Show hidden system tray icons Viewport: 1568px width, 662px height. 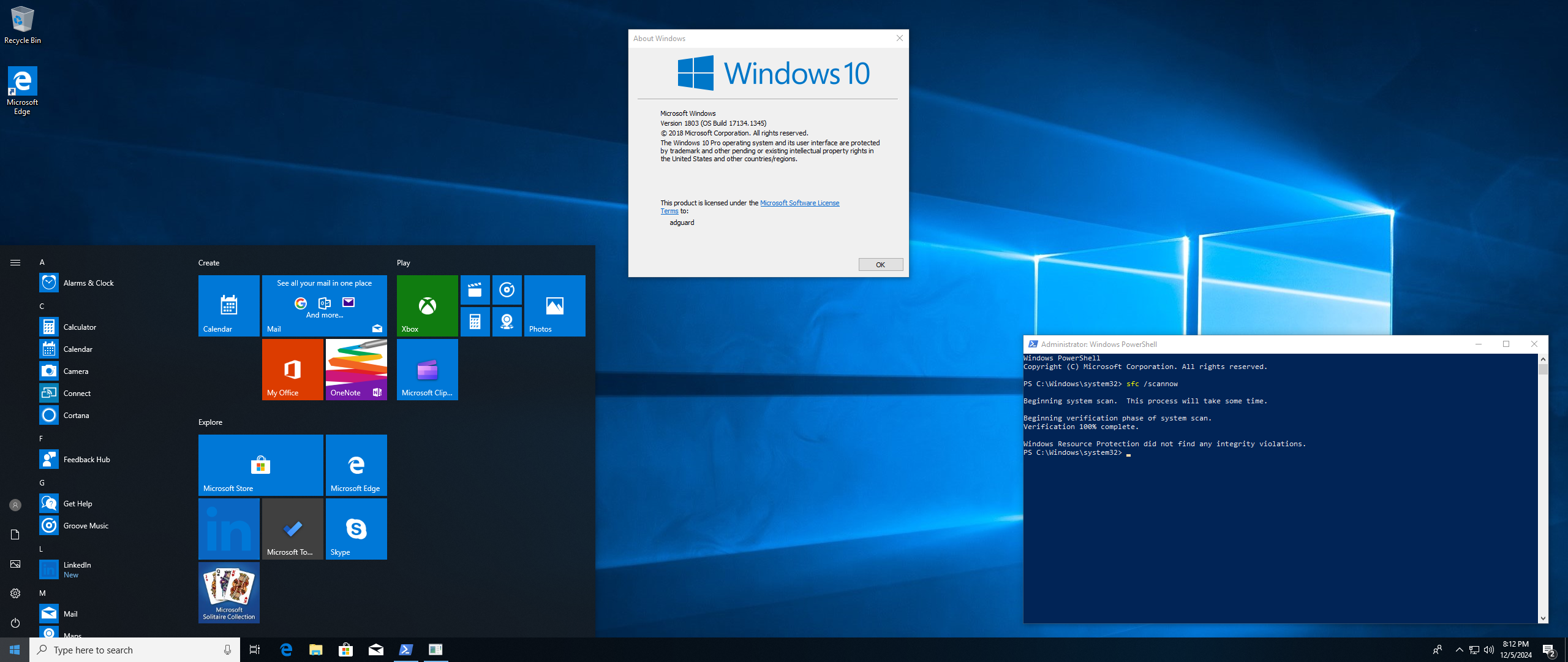point(1459,650)
